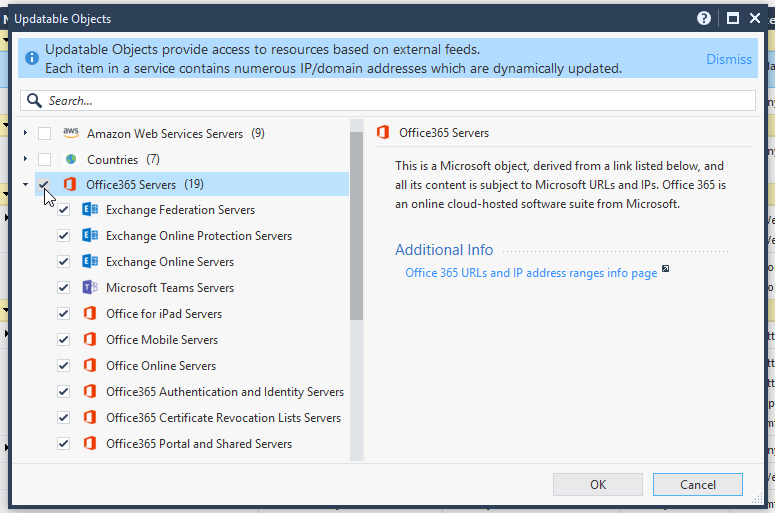Select 'Exchange Online Servers' row text
775x513 pixels.
tap(170, 262)
